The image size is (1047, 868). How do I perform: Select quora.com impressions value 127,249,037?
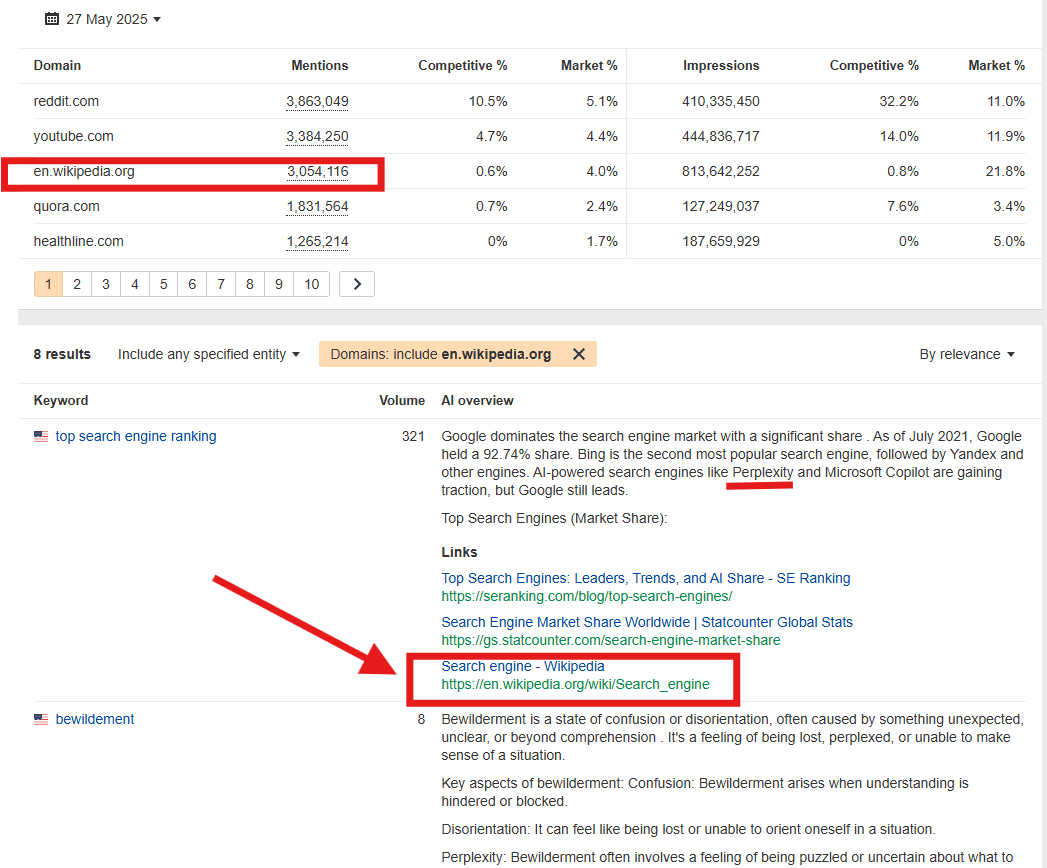click(x=720, y=206)
